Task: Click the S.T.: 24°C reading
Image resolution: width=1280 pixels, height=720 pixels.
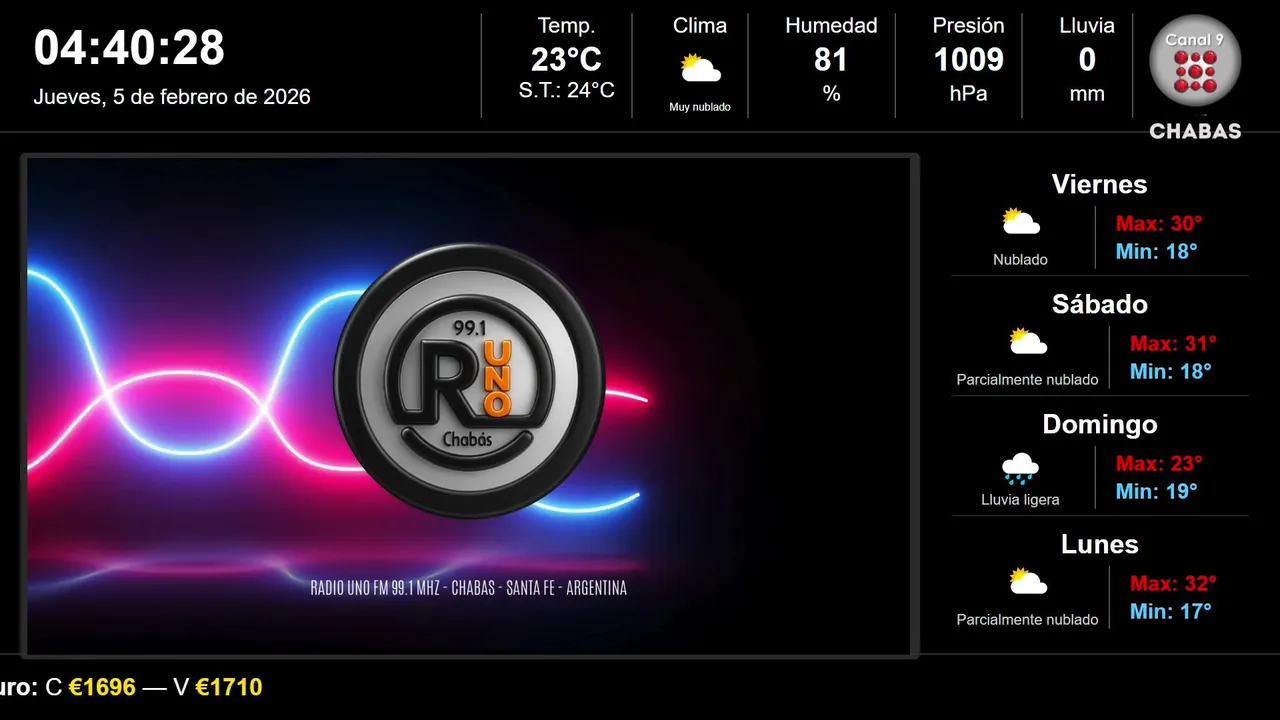Action: [x=566, y=91]
